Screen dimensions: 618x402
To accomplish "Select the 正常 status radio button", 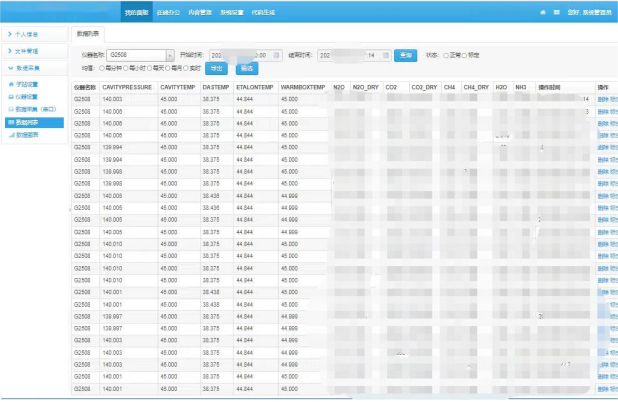I will (x=446, y=55).
